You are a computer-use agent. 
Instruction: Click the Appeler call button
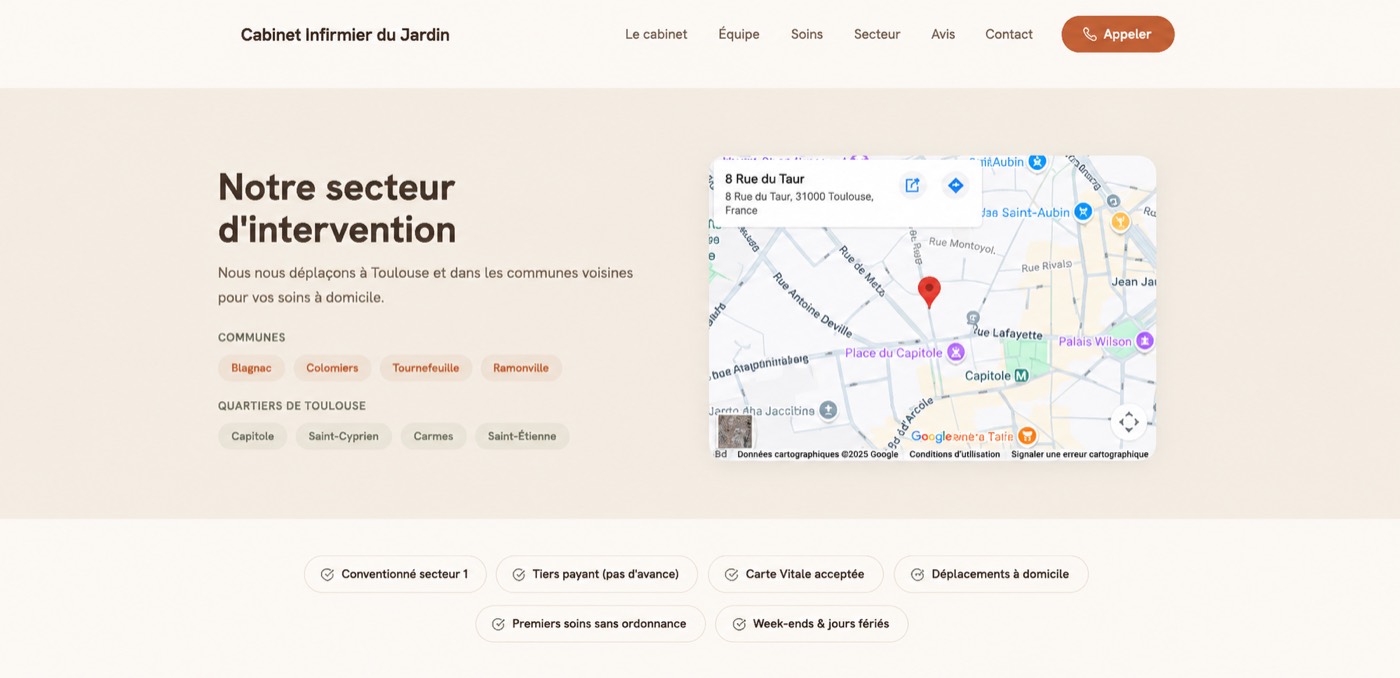coord(1118,34)
